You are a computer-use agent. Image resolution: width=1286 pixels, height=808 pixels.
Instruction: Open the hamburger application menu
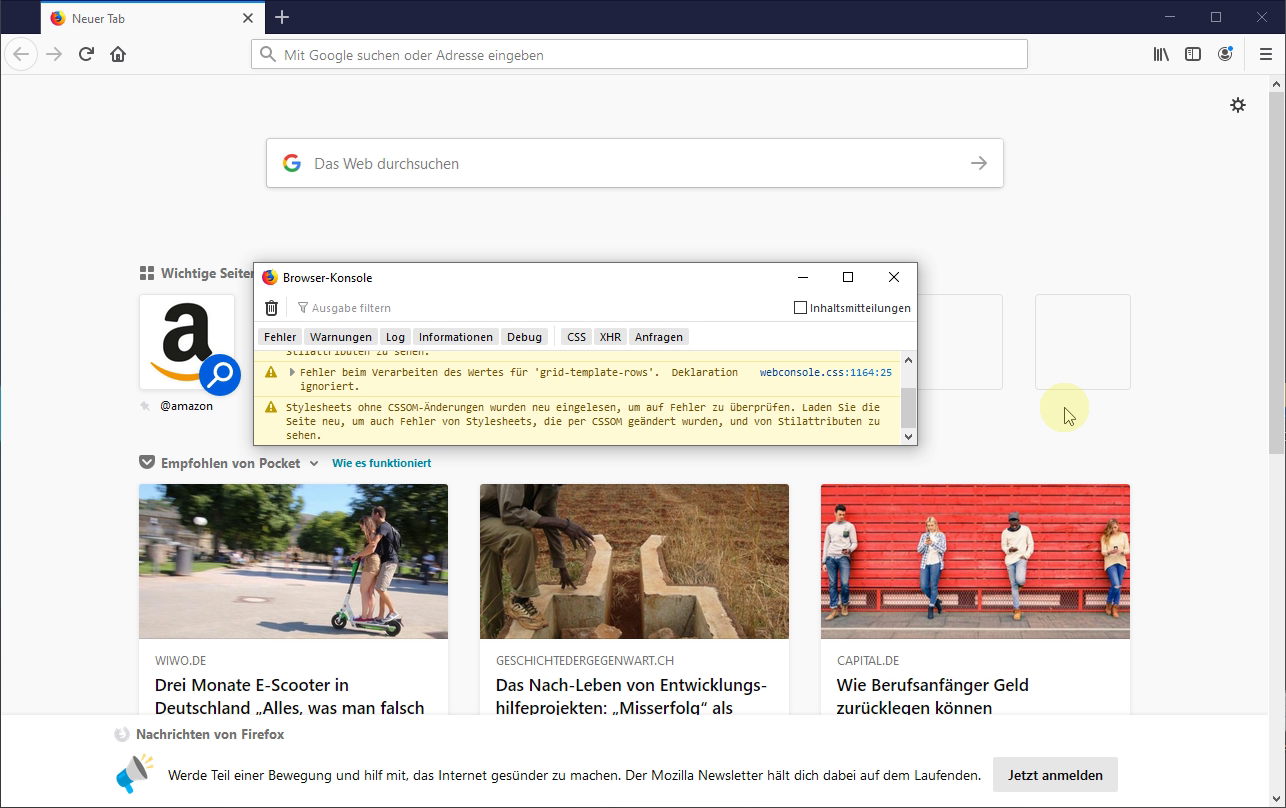[x=1265, y=54]
